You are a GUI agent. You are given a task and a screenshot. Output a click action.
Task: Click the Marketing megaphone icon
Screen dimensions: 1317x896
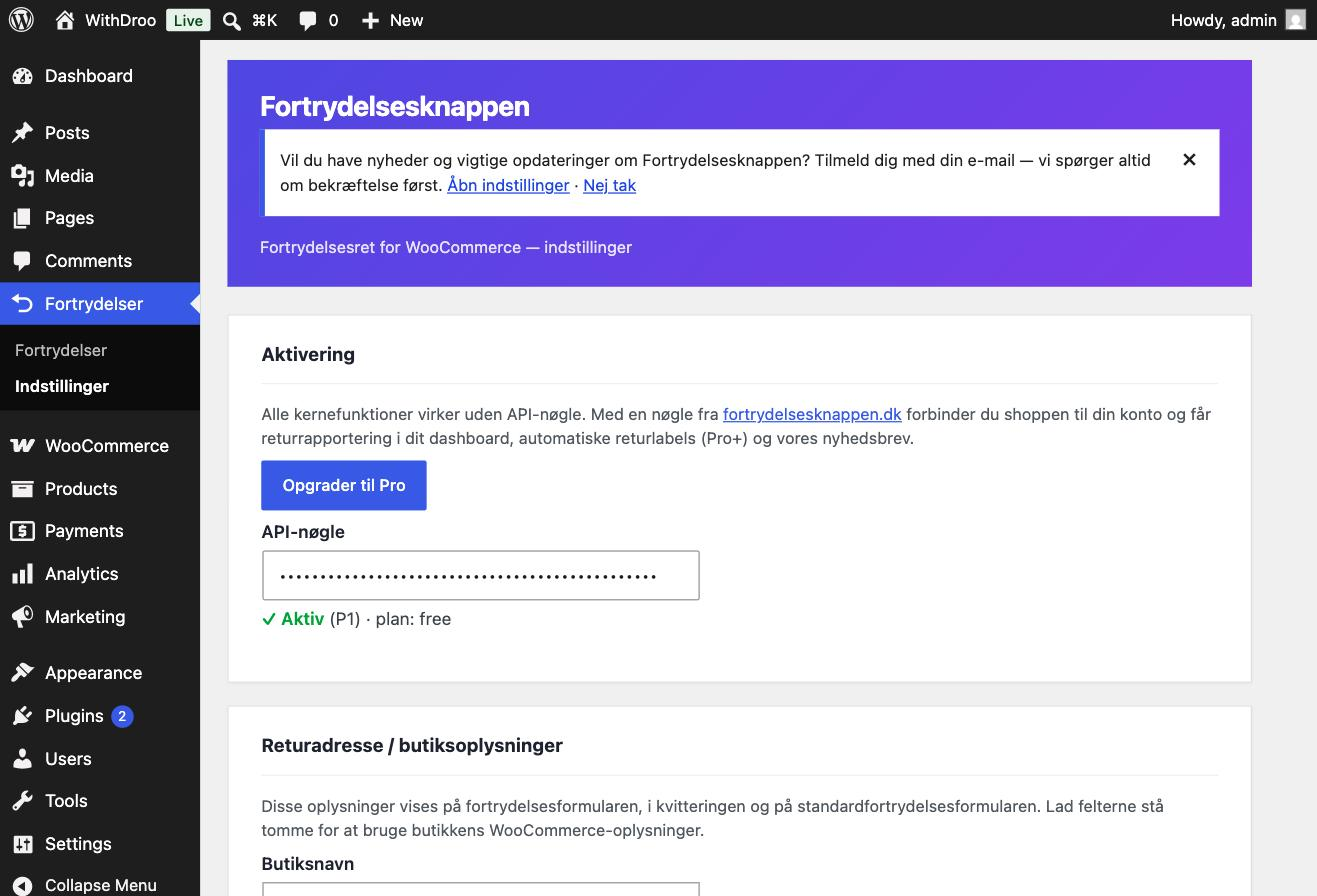[22, 617]
